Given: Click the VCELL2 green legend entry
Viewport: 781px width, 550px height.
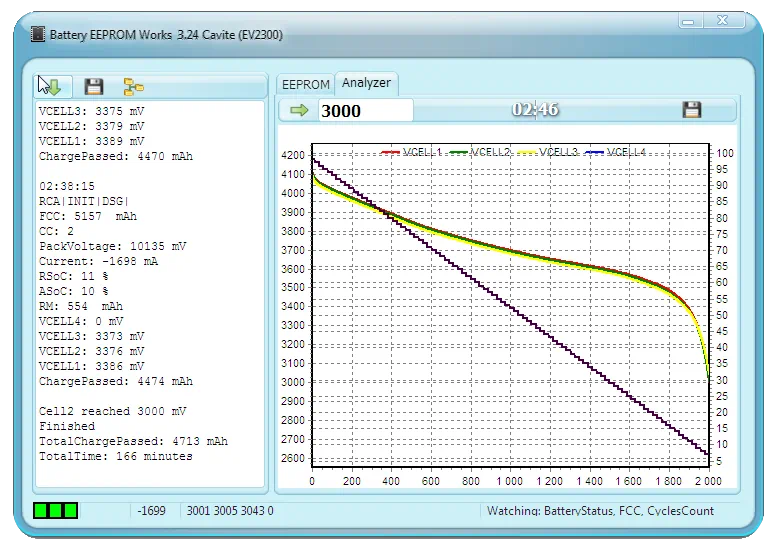Looking at the screenshot, I should (481, 152).
